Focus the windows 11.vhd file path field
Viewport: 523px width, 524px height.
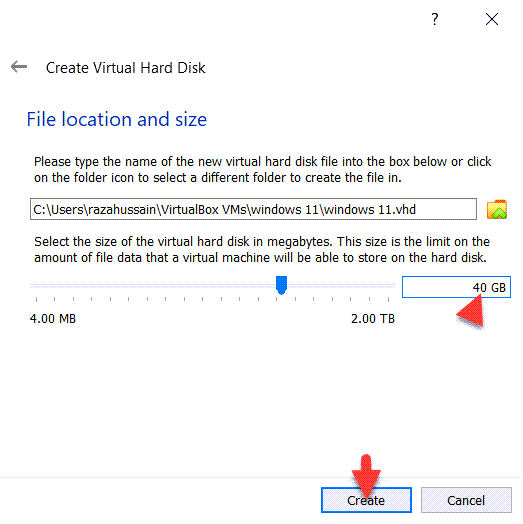(253, 209)
